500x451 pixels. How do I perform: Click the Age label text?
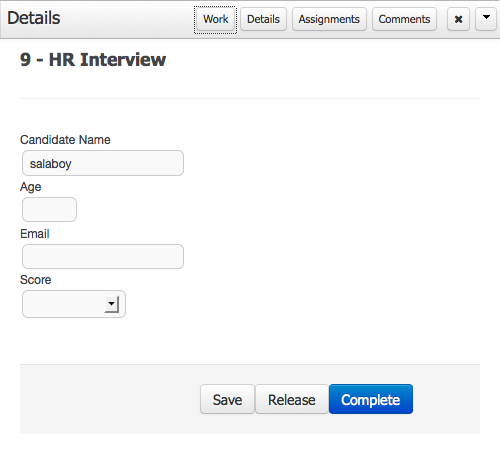[x=31, y=187]
